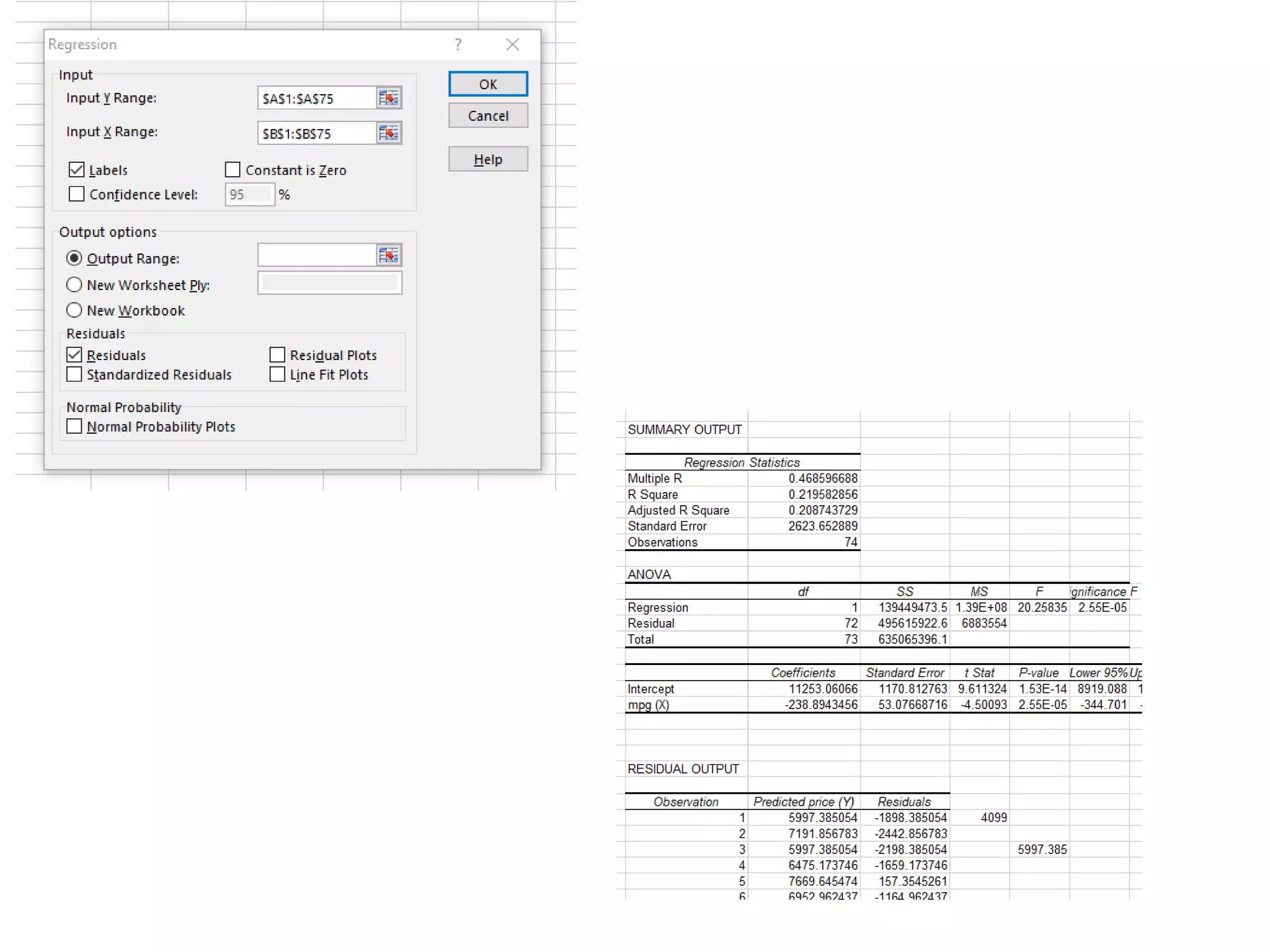Open Help for the Regression tool
The width and height of the screenshot is (1270, 952).
coord(488,159)
